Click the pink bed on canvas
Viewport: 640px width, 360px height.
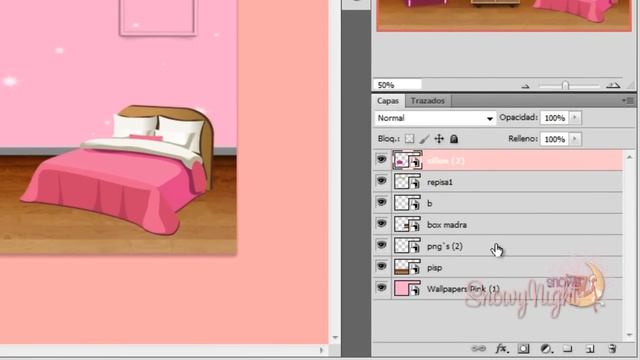(x=118, y=171)
